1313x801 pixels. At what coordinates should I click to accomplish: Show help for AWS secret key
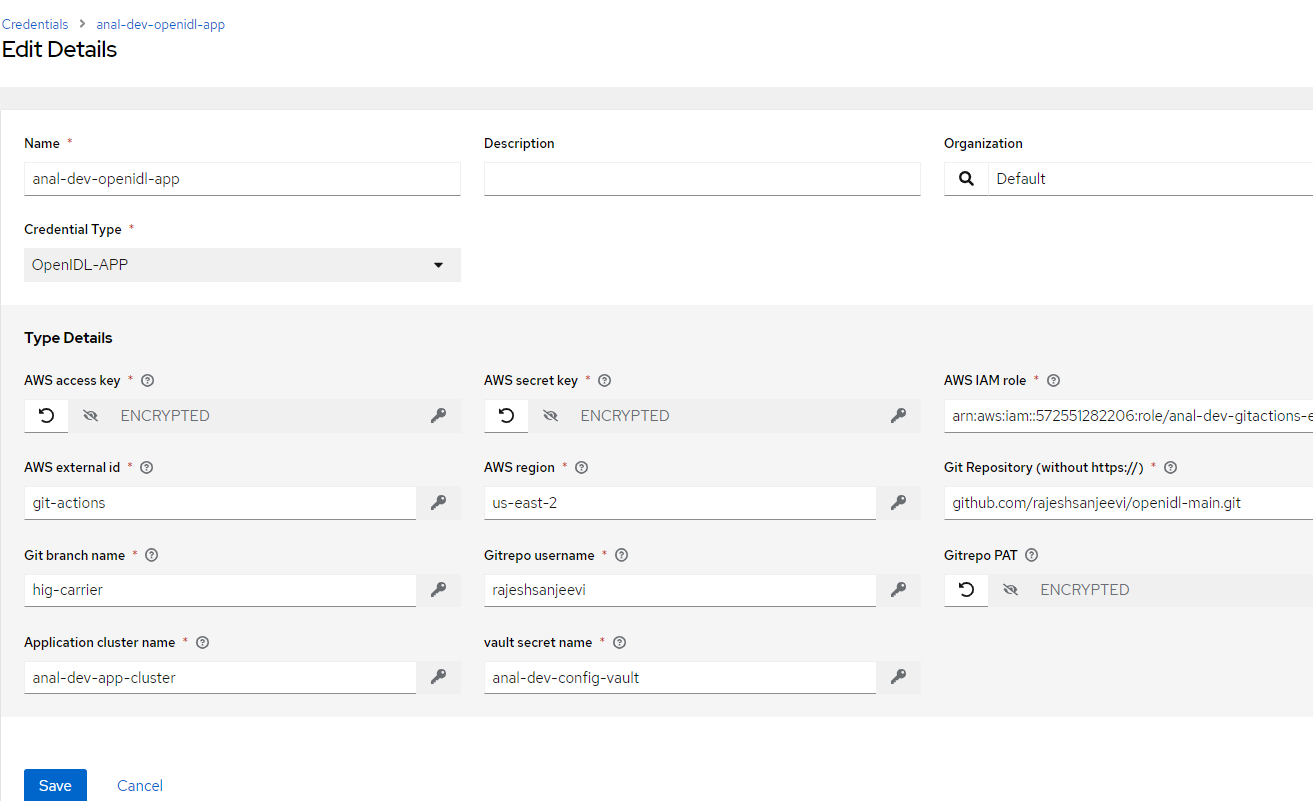605,381
